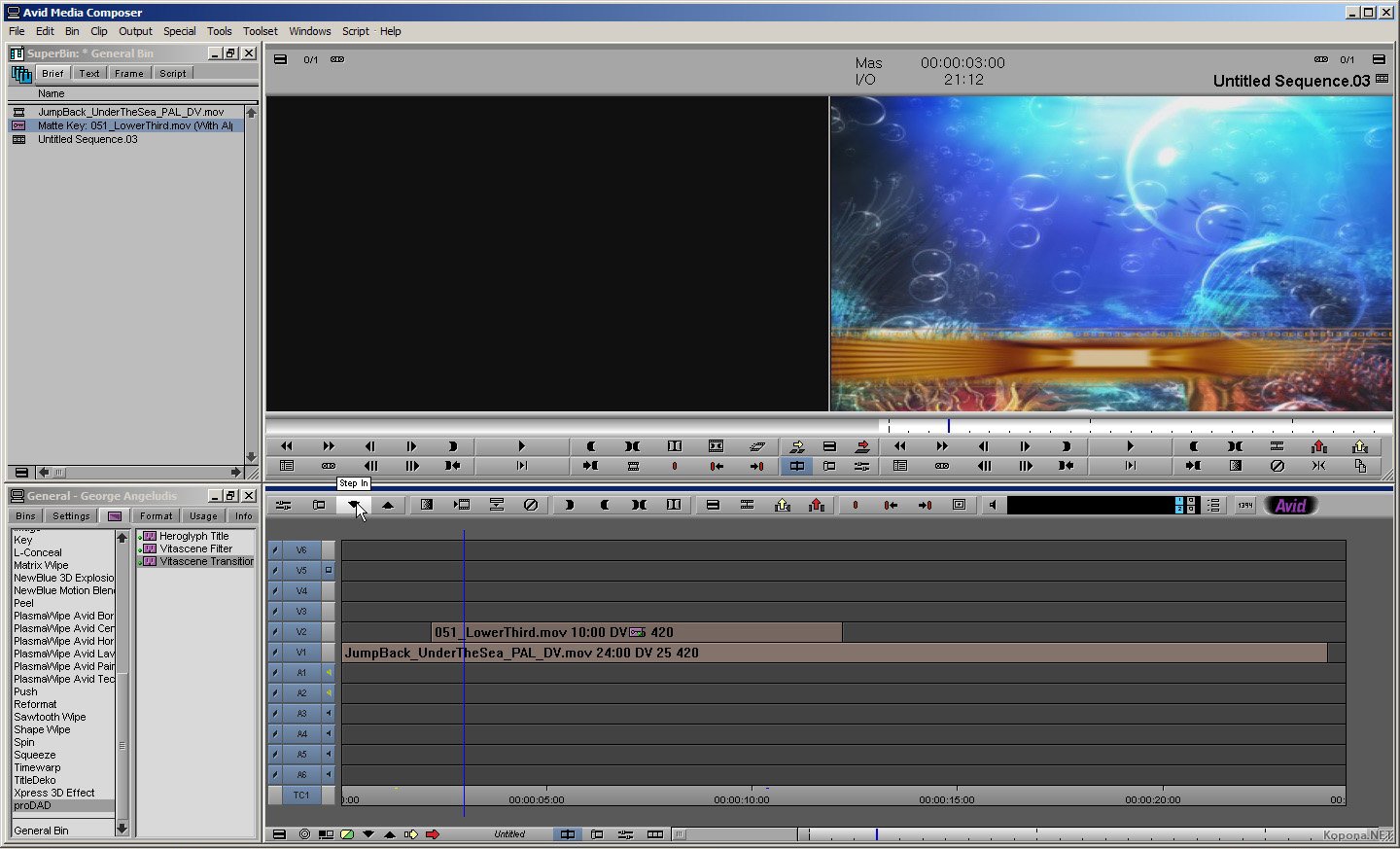This screenshot has width=1400, height=849.
Task: Click Overwrite red arrow button
Action: [x=862, y=446]
